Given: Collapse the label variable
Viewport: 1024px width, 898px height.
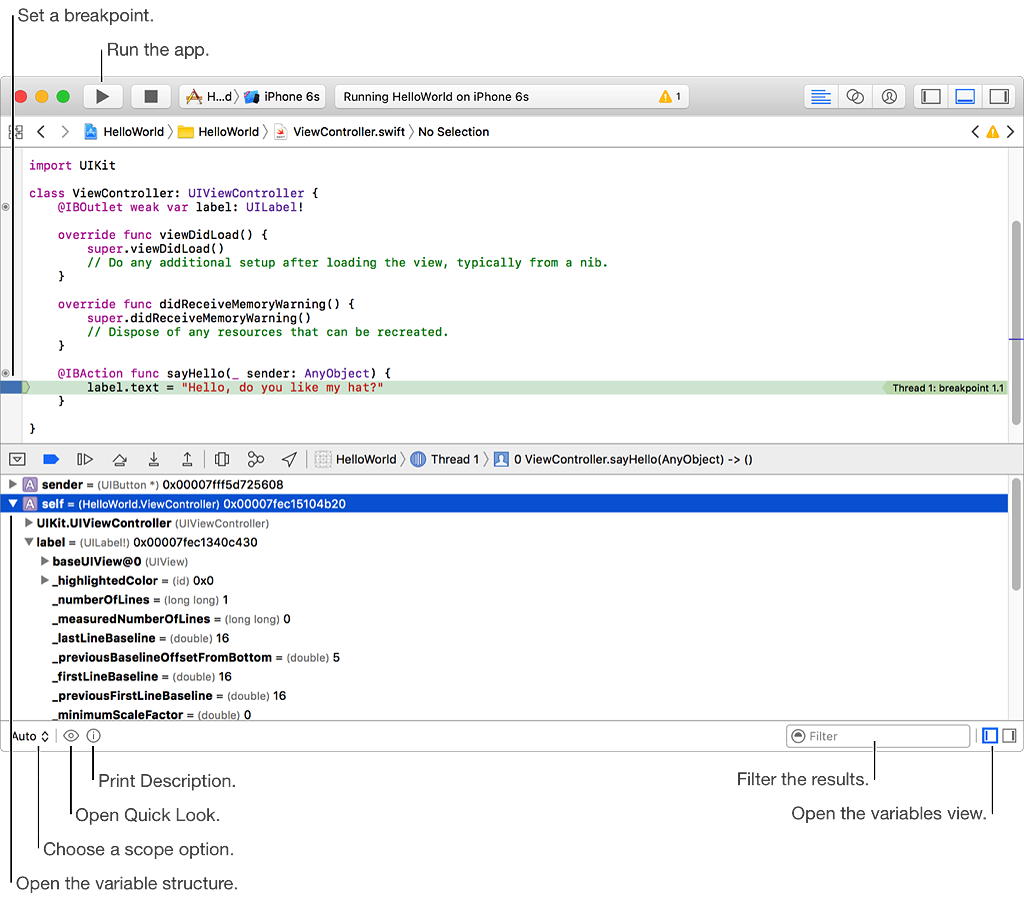Looking at the screenshot, I should (x=29, y=542).
